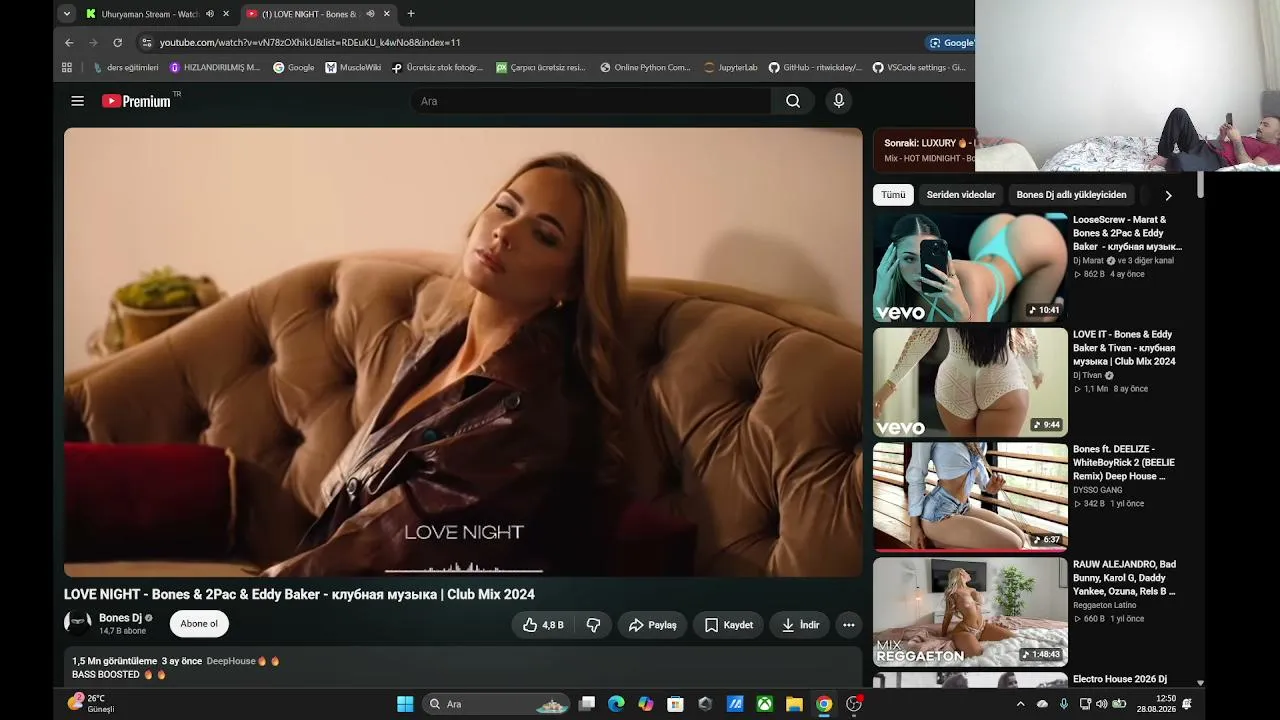Expand the 'Sonraki: LUXURY' playlist panel
This screenshot has height=720, width=1280.
[924, 150]
